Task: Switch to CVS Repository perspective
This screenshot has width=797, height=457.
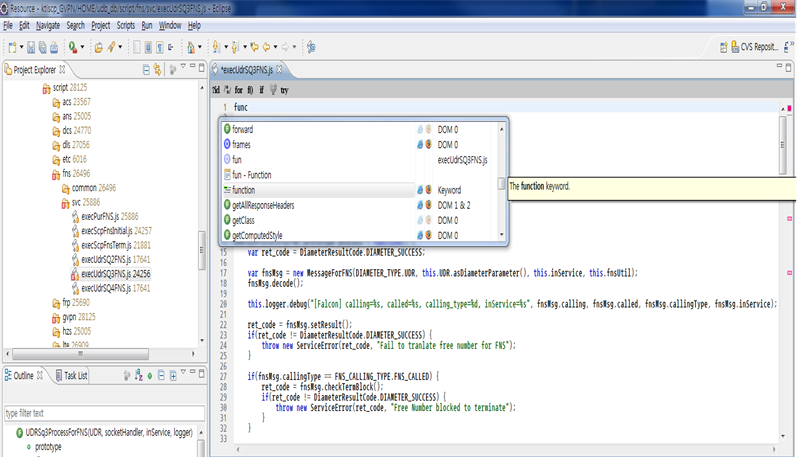Action: click(x=754, y=47)
